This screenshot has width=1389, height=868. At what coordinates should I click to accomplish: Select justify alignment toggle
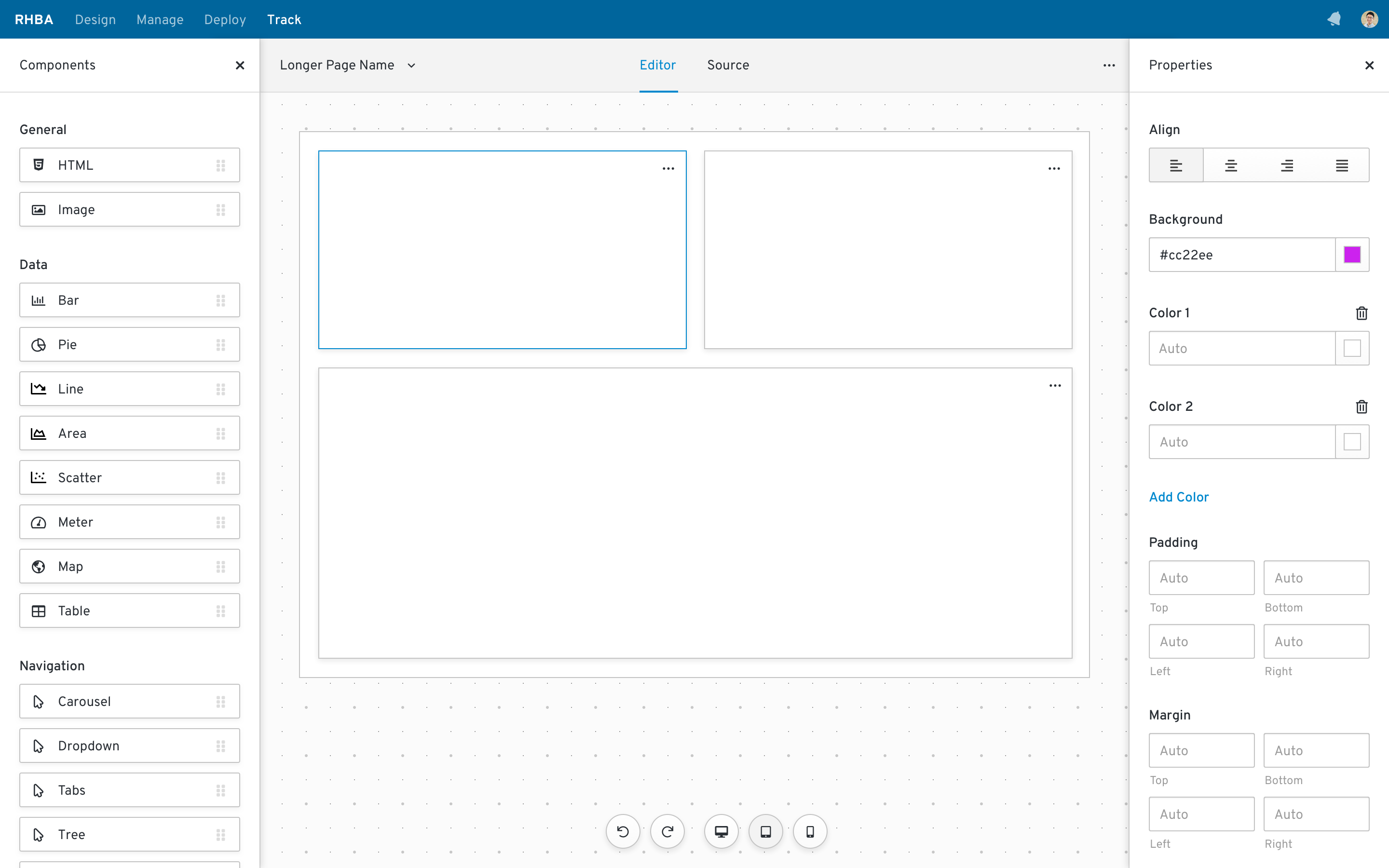pos(1341,165)
